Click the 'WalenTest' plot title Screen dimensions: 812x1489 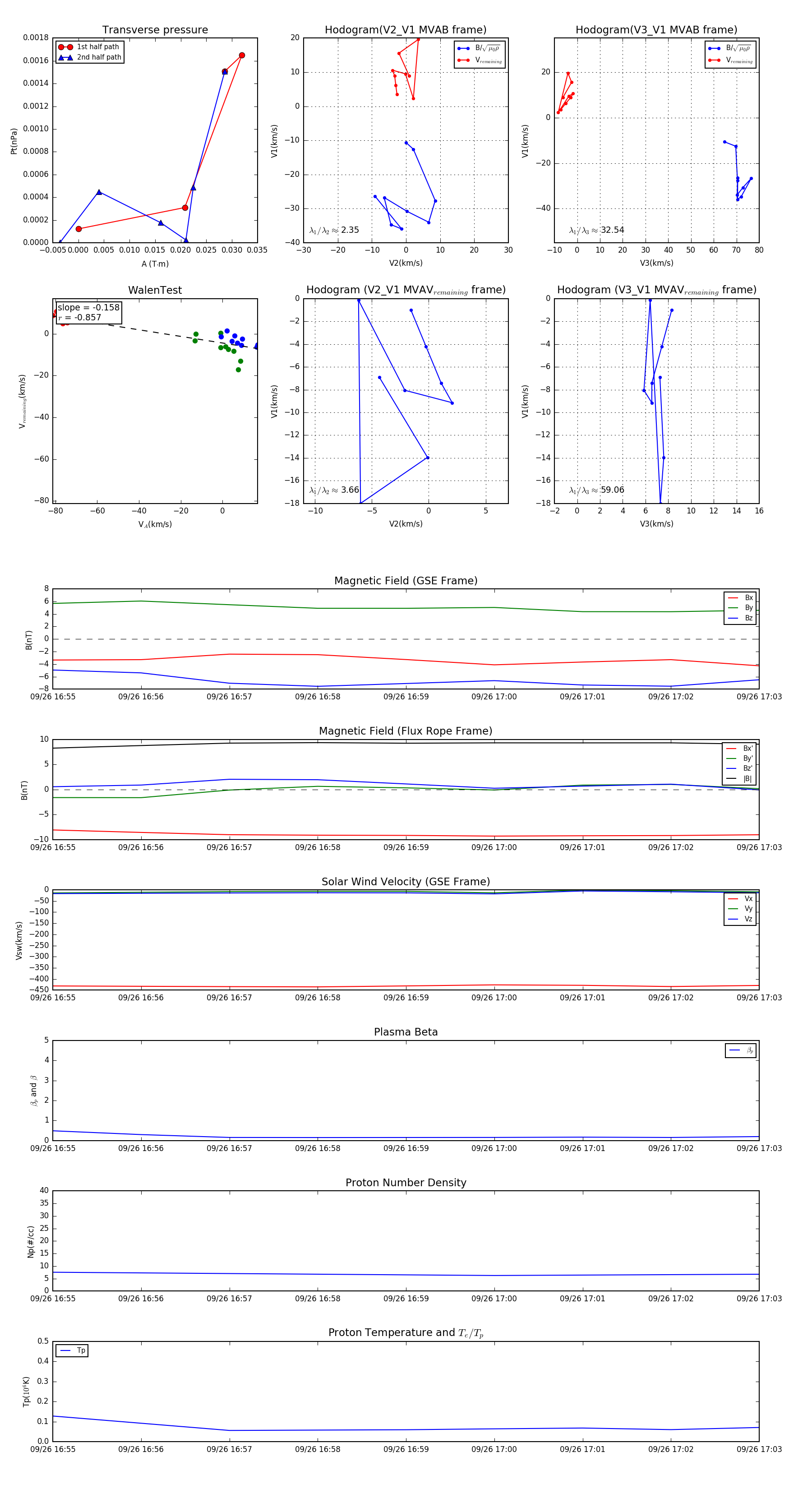pos(155,290)
